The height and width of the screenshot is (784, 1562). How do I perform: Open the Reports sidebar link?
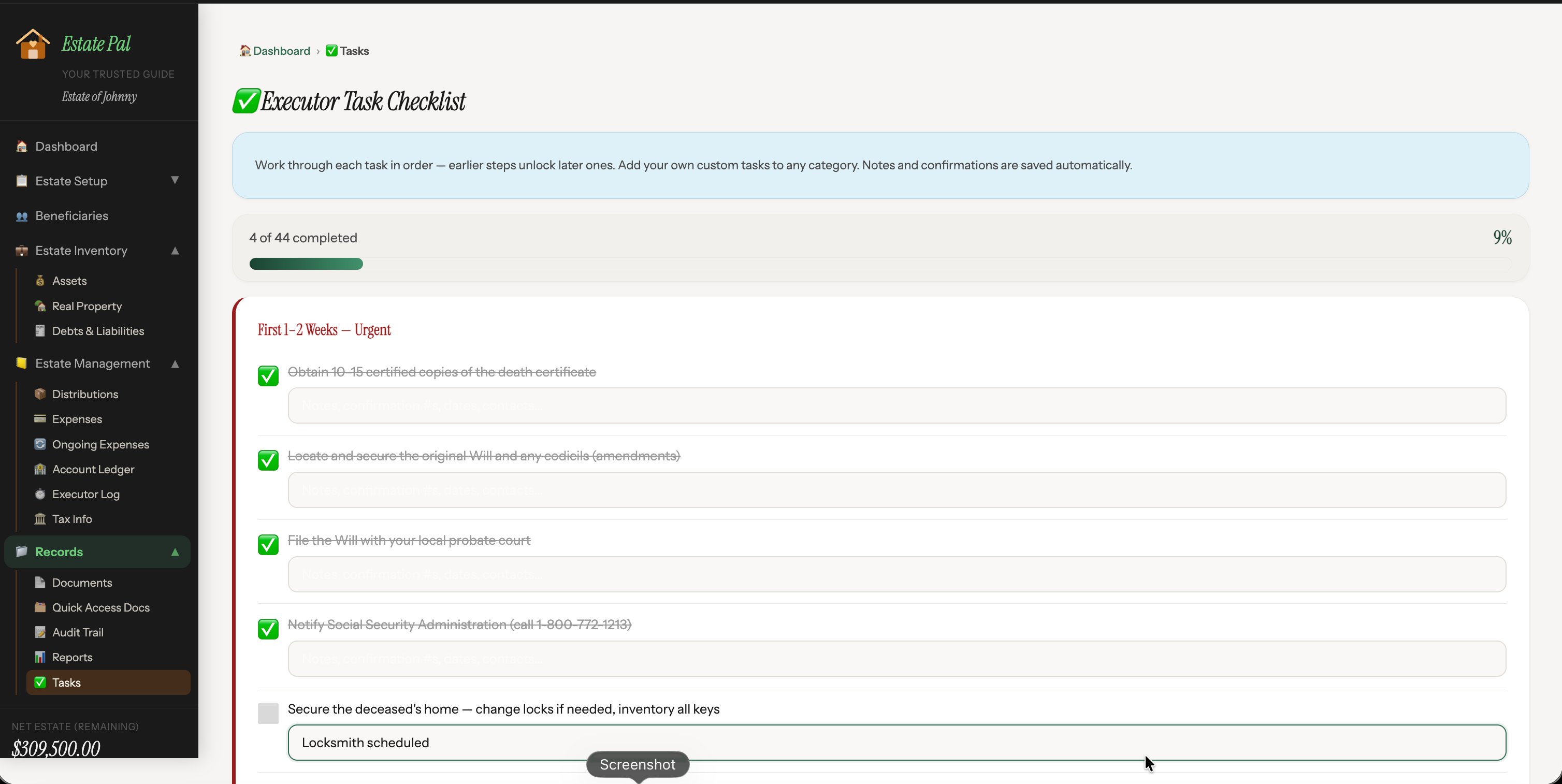pos(72,657)
